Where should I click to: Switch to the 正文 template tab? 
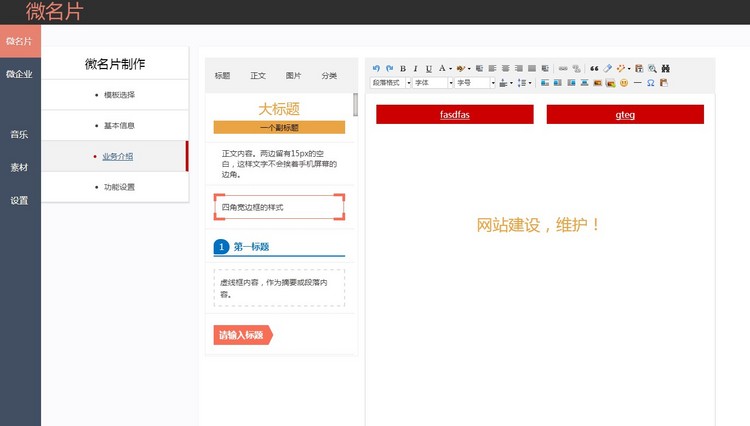258,76
